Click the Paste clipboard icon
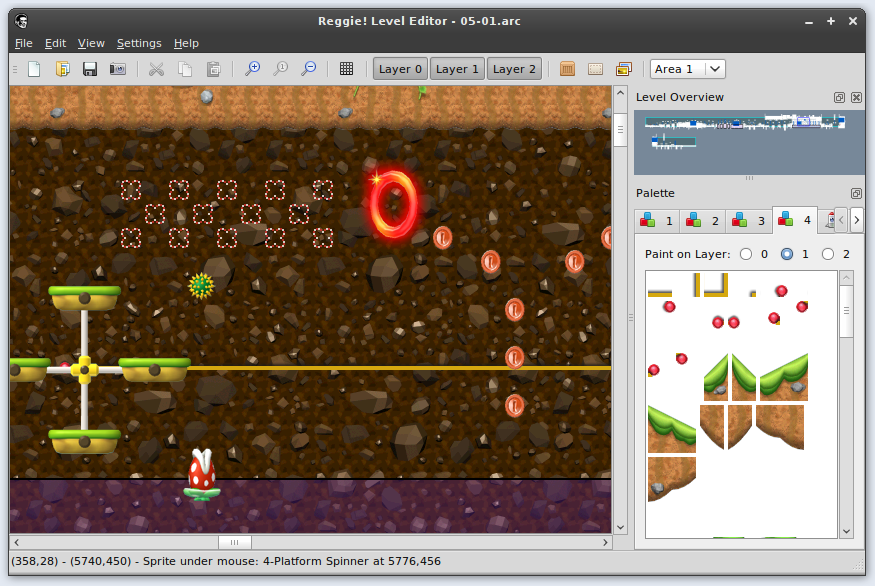This screenshot has height=586, width=875. 213,69
